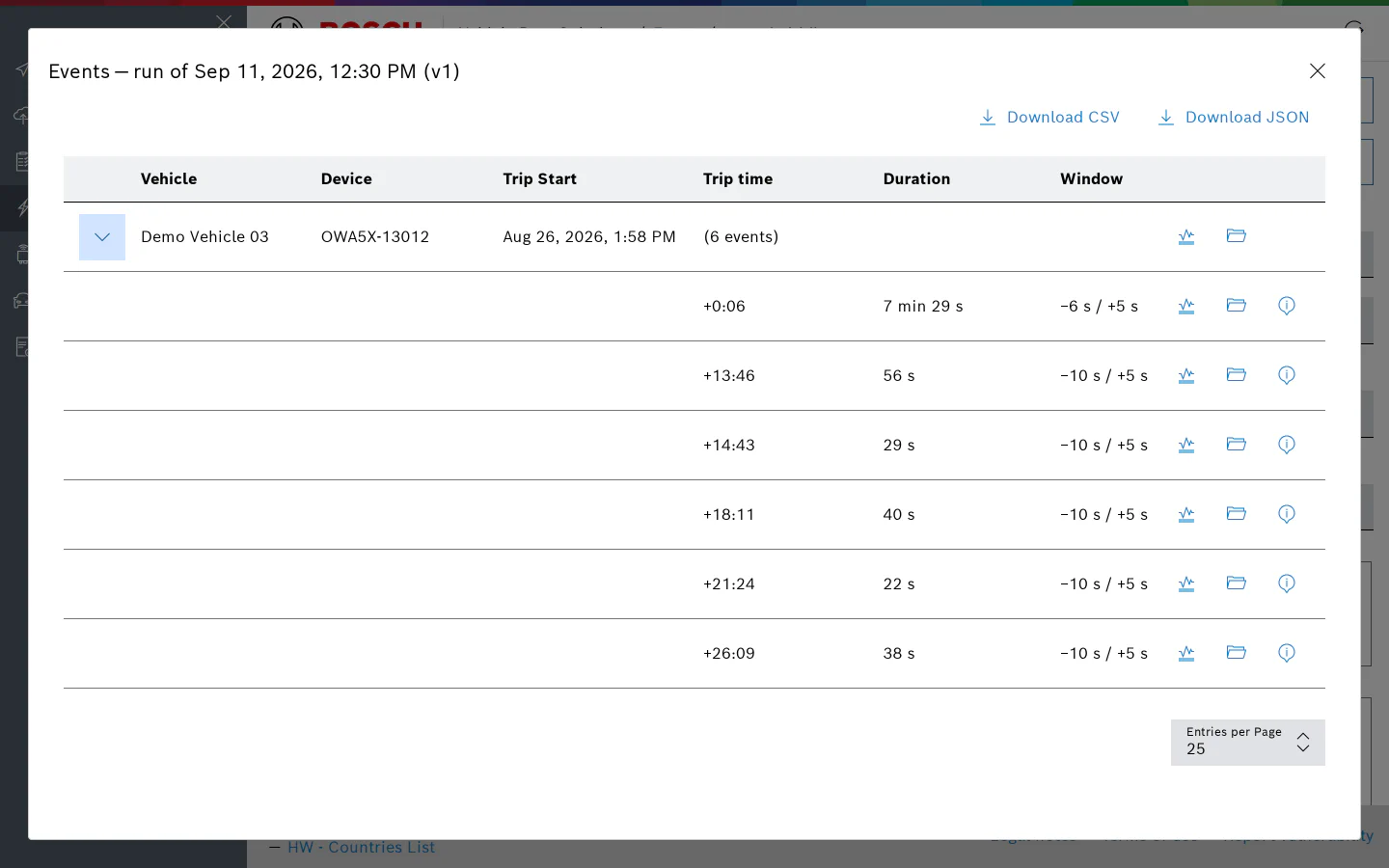Click the Trip Start column header

pos(539,179)
